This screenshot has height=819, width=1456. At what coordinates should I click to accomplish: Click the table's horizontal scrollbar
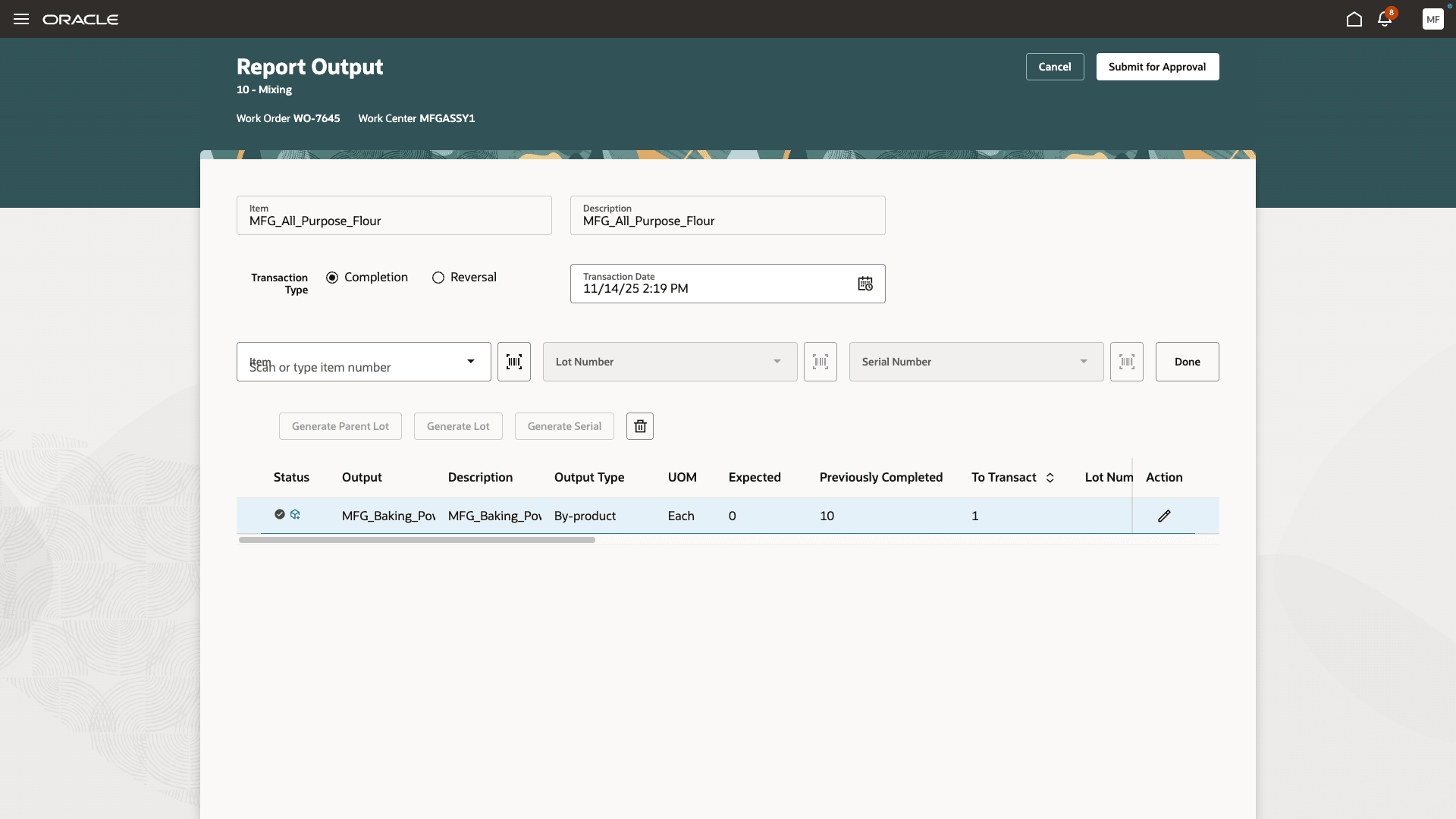pyautogui.click(x=417, y=540)
